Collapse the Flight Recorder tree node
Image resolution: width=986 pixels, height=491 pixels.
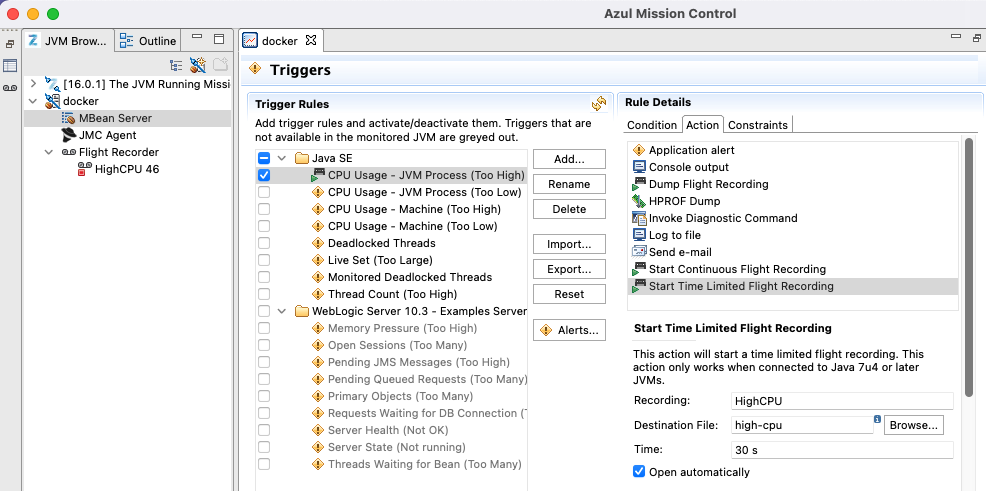coord(49,152)
